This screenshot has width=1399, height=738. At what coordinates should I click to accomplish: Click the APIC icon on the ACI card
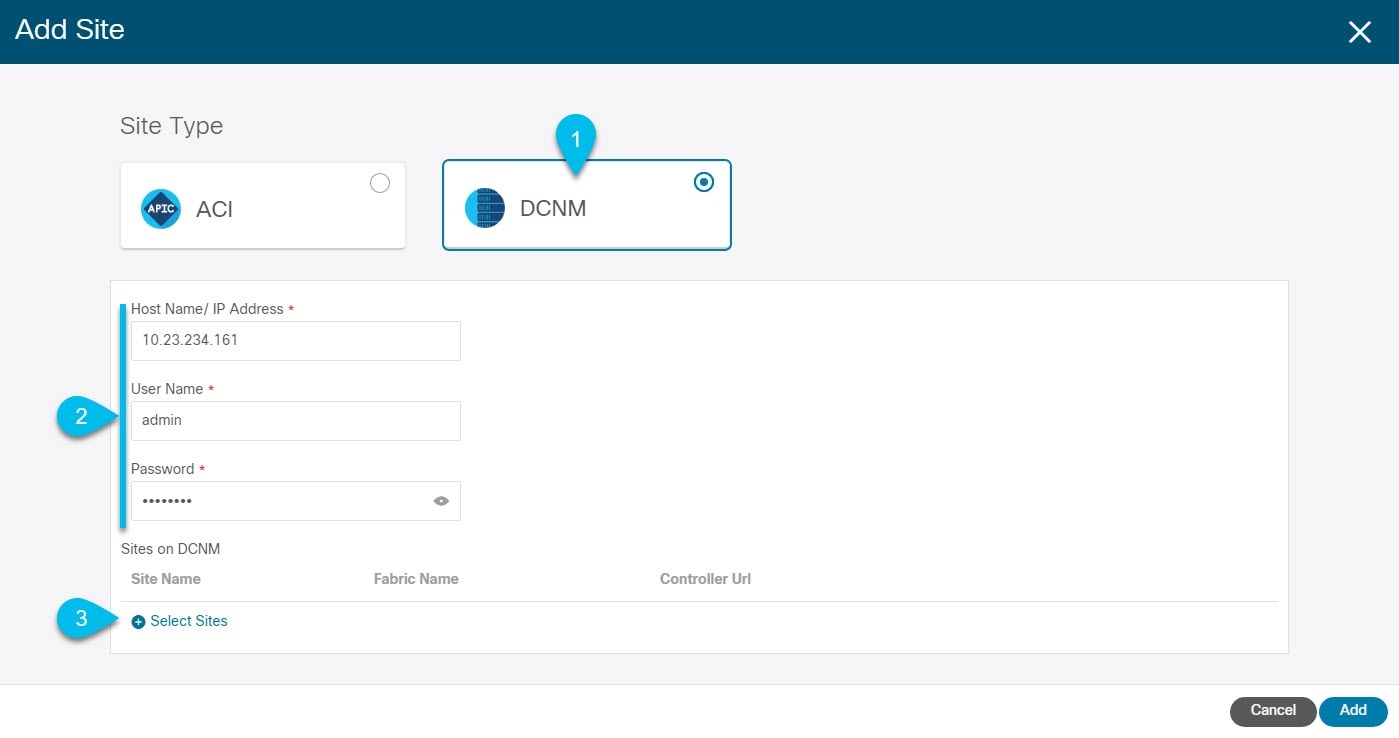(161, 209)
